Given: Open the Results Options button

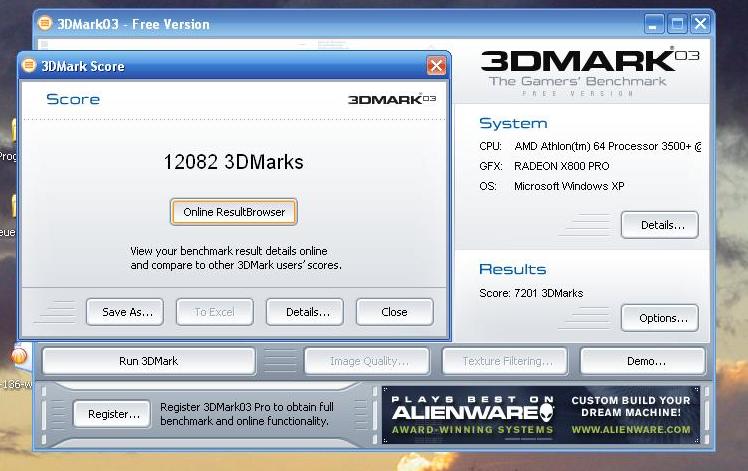Looking at the screenshot, I should tap(660, 318).
